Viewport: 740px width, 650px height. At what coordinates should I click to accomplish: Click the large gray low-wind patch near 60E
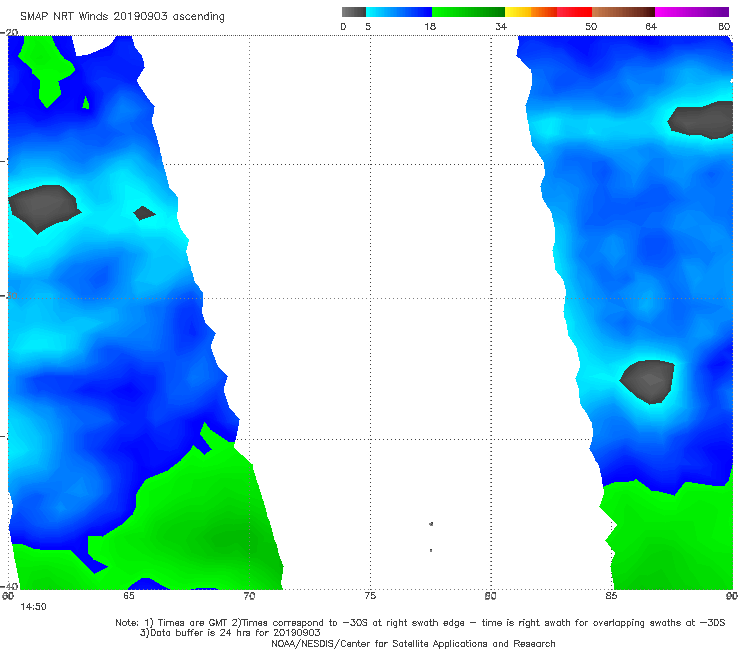coord(43,208)
